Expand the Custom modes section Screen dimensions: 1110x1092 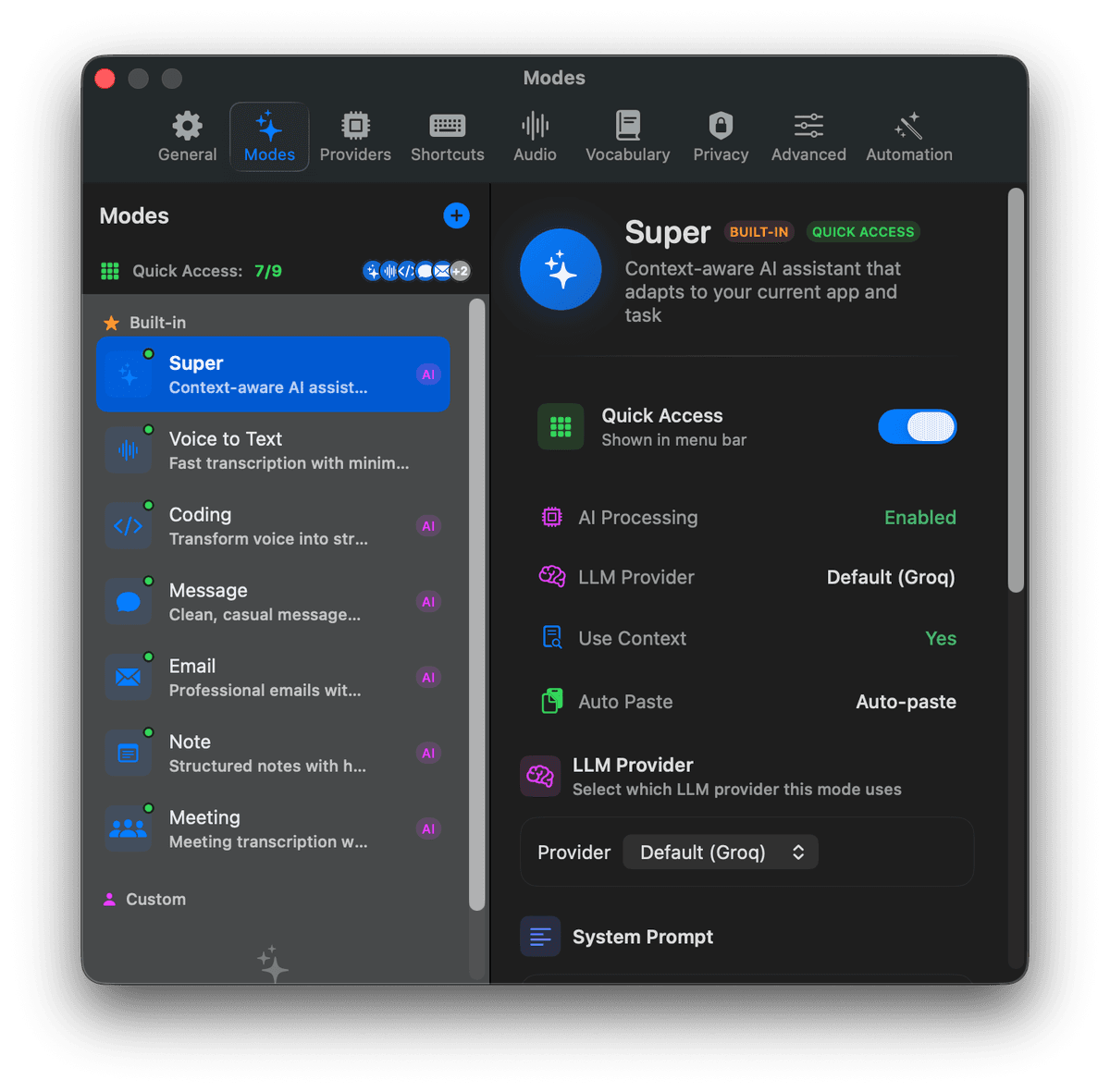click(154, 898)
